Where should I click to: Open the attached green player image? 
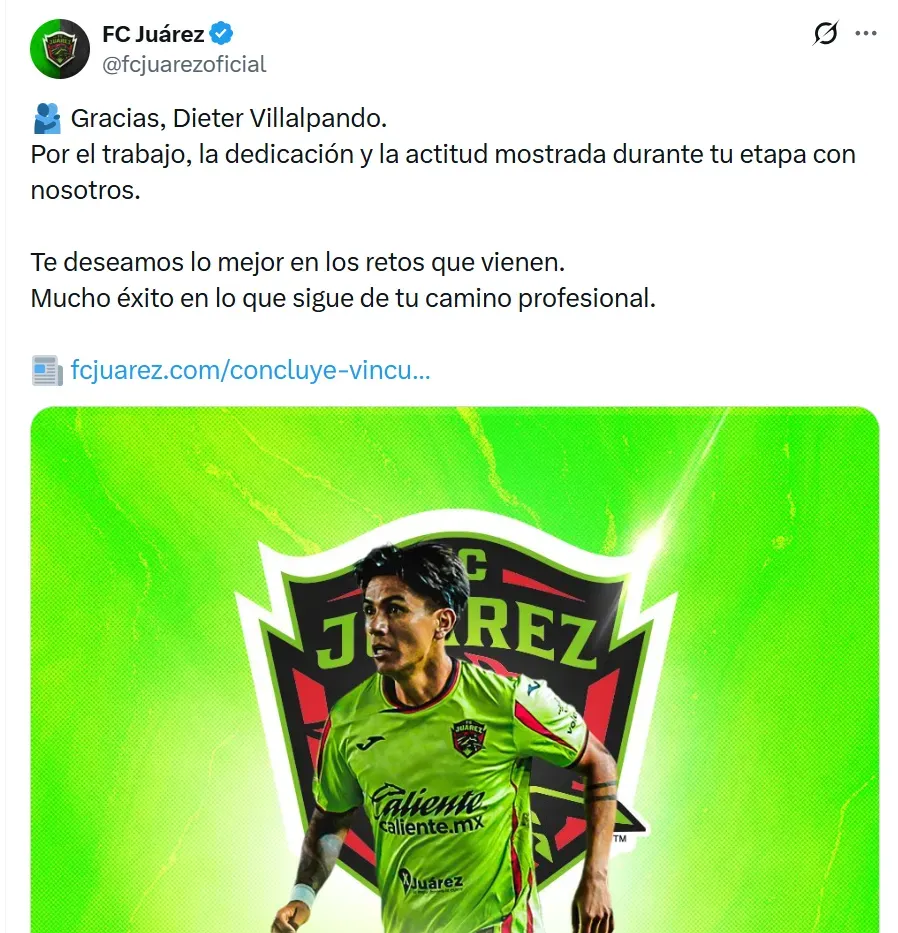point(455,669)
